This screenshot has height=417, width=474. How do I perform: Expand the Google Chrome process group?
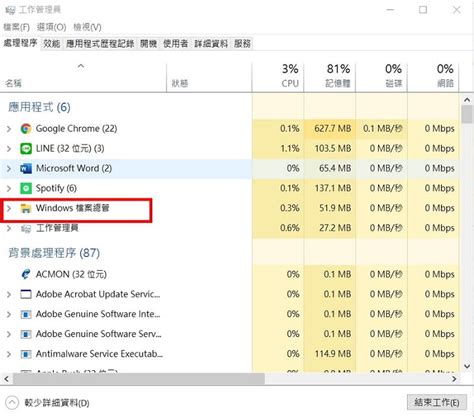pos(9,129)
